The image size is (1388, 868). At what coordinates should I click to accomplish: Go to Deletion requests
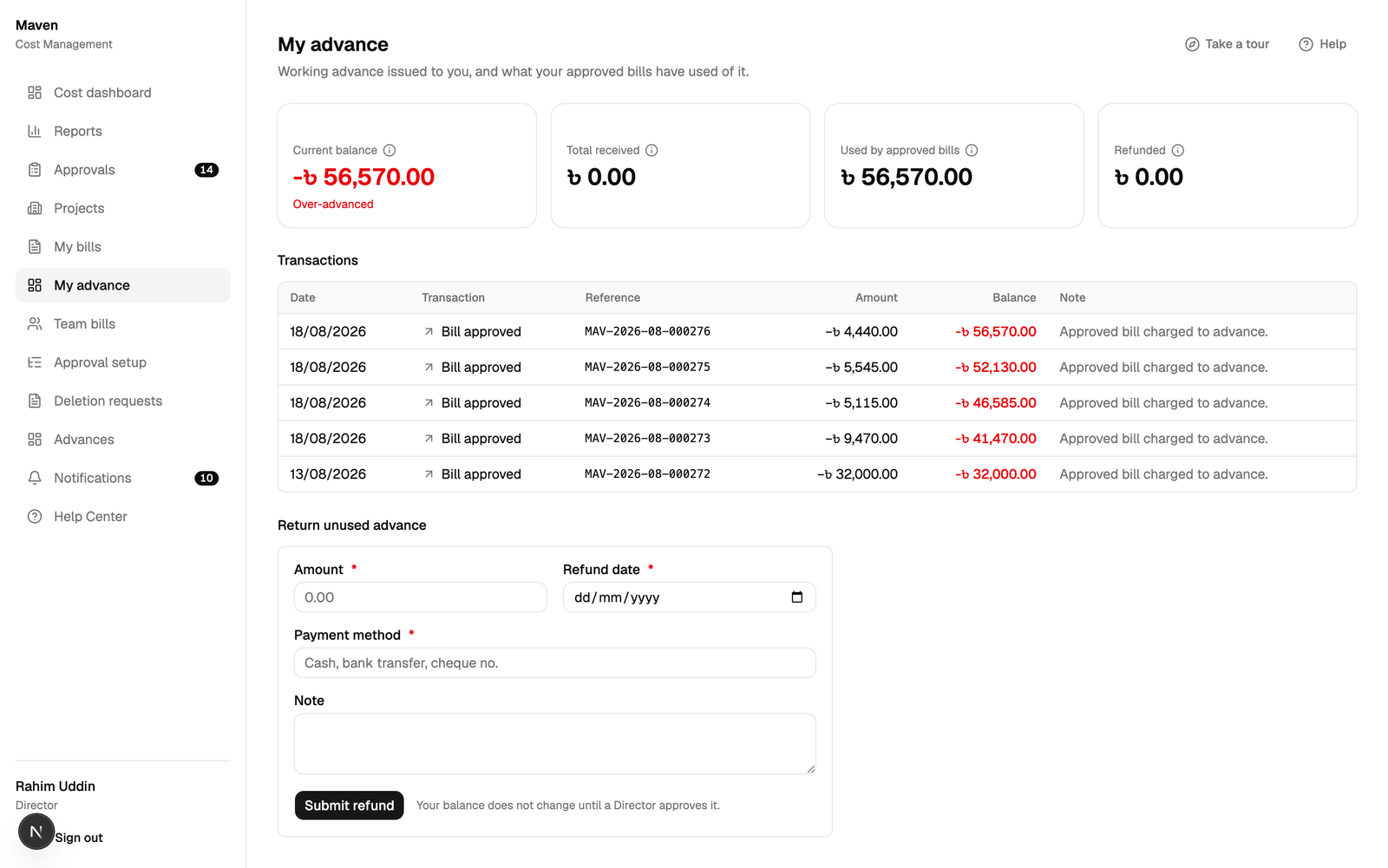pyautogui.click(x=123, y=401)
